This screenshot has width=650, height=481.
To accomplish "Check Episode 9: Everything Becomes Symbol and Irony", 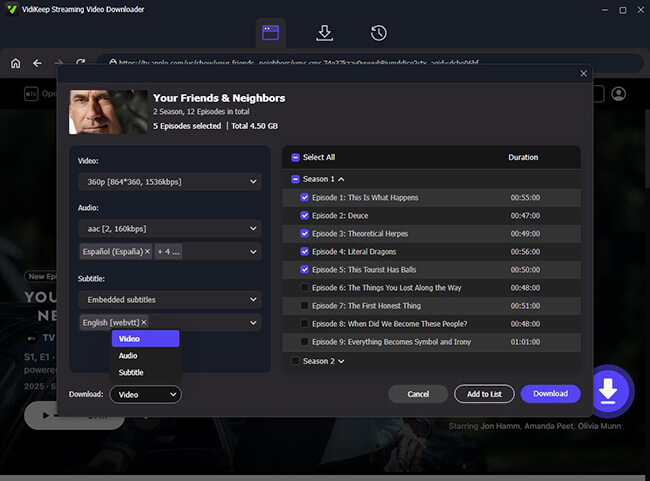I will point(304,342).
